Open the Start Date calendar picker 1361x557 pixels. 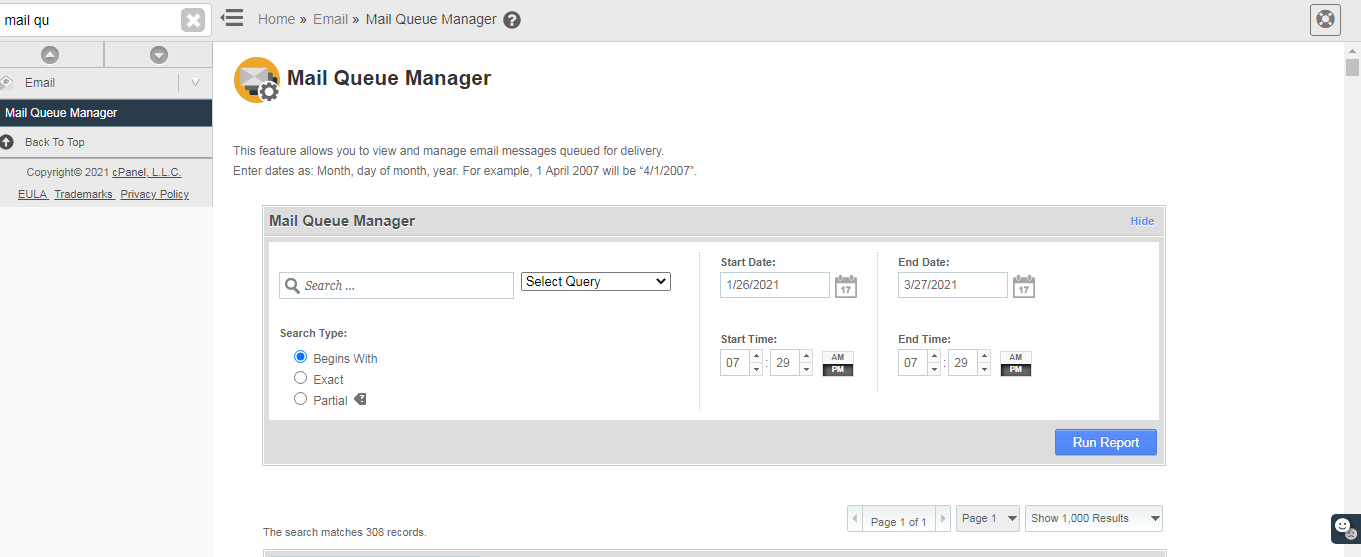tap(846, 286)
